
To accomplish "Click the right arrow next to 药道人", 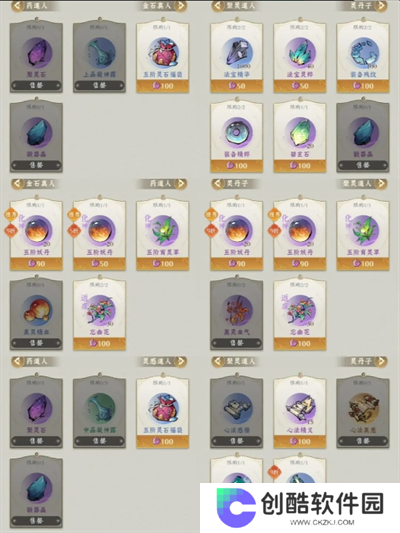I will pos(180,184).
